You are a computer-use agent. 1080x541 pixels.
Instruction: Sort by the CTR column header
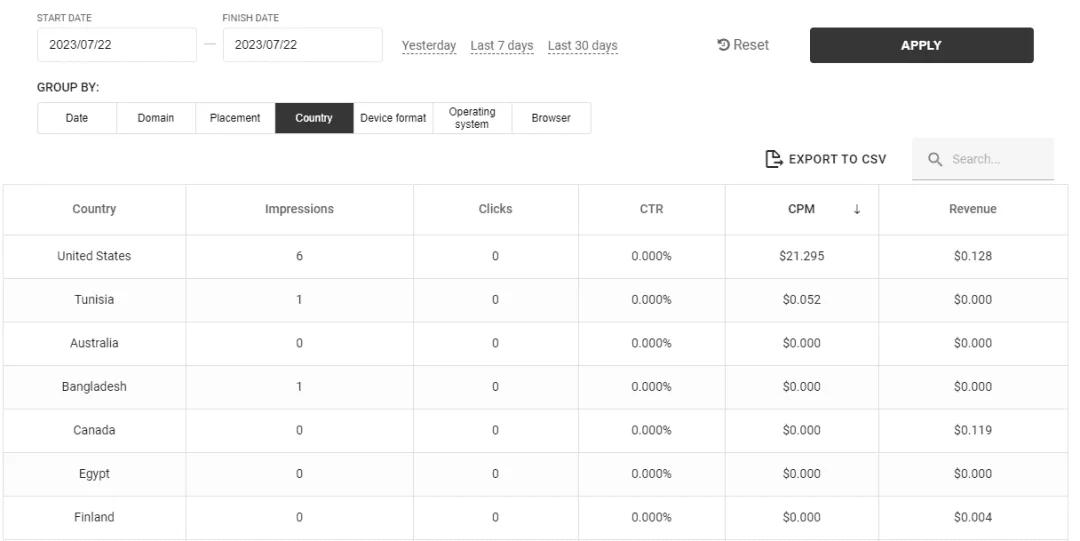[652, 209]
